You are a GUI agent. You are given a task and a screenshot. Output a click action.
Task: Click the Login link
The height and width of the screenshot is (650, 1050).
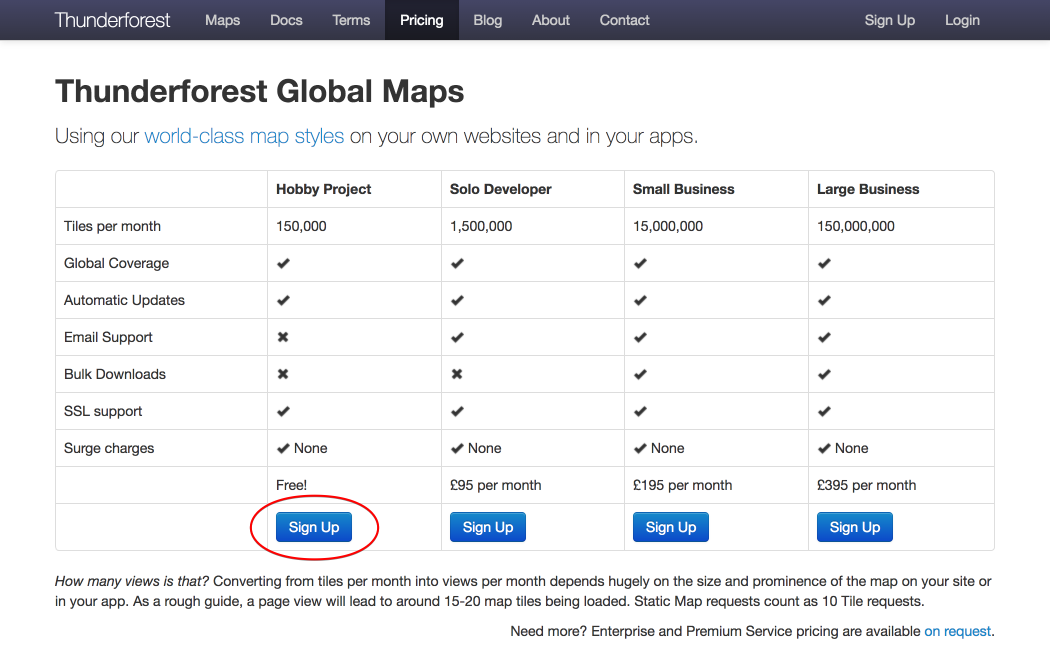pos(962,20)
